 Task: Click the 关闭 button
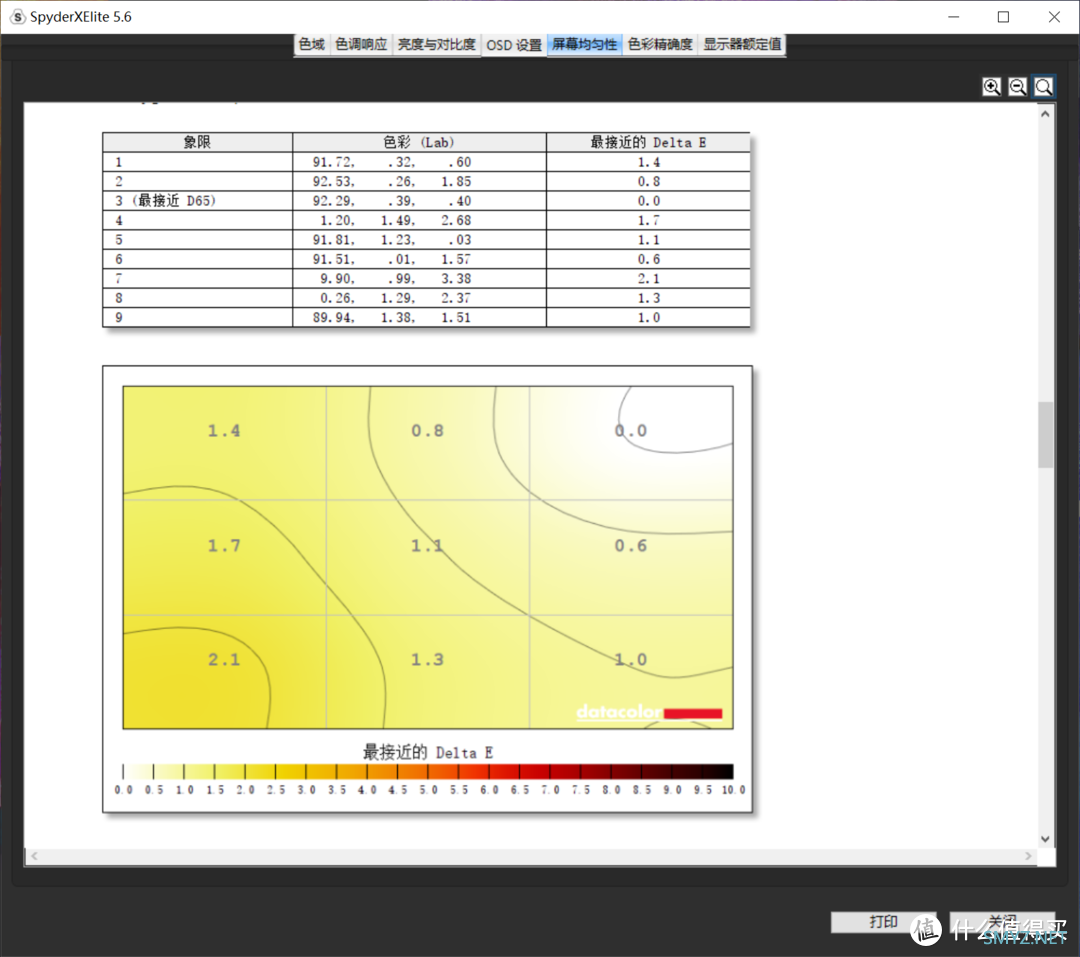[x=1002, y=922]
